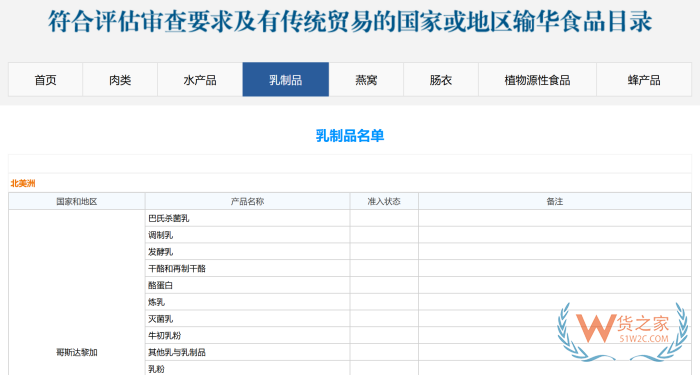Click the 酪蛋白 product cell

point(247,285)
